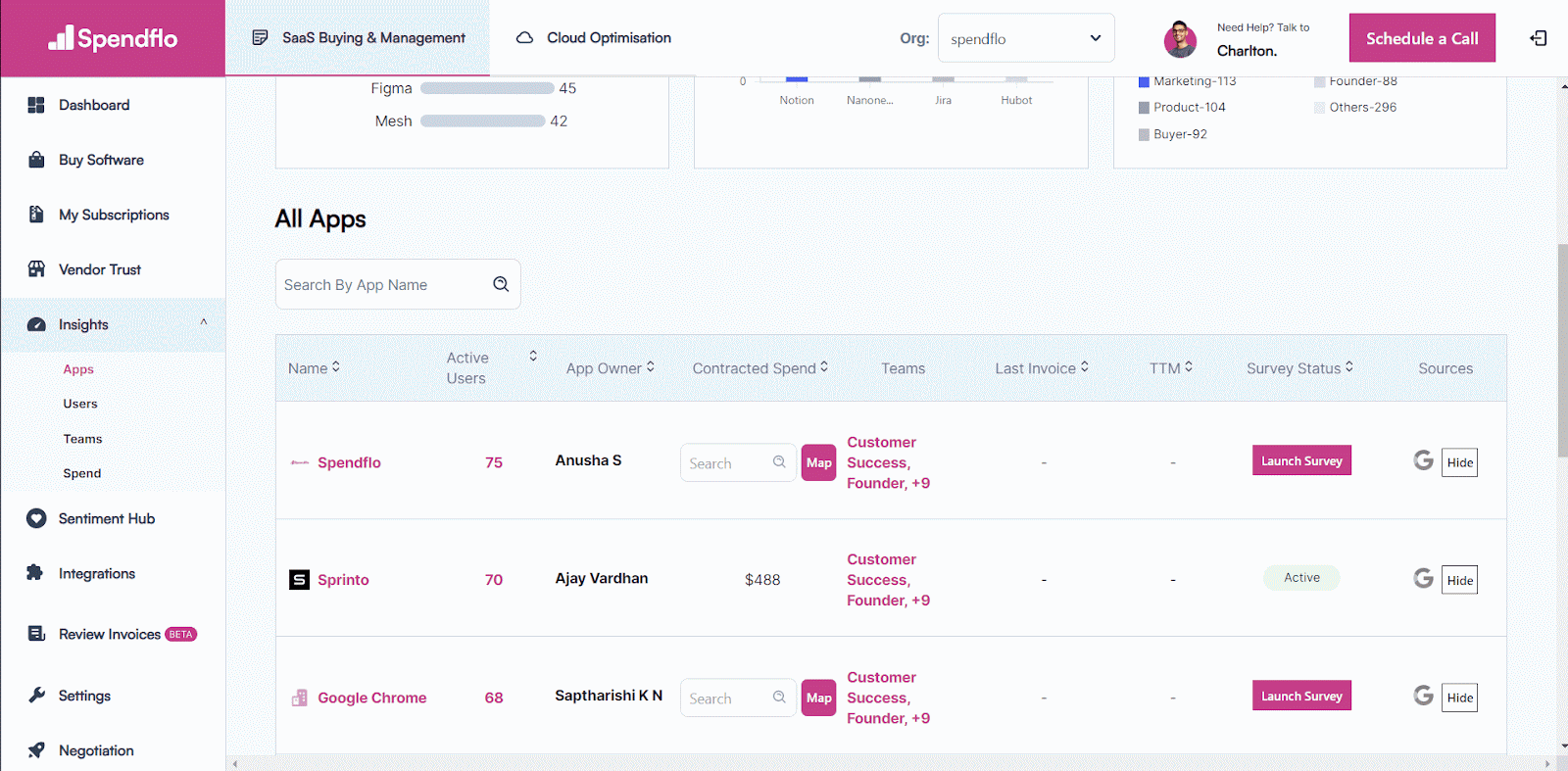This screenshot has width=1568, height=771.
Task: Click the Mesh usage bar
Action: coord(482,120)
